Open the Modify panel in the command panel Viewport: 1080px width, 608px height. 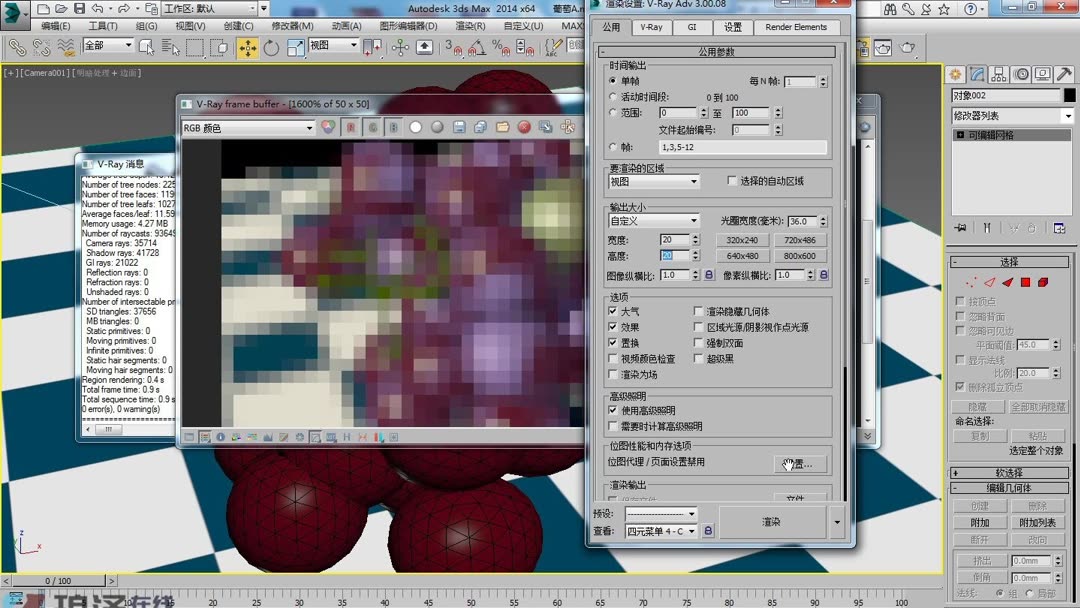point(979,73)
